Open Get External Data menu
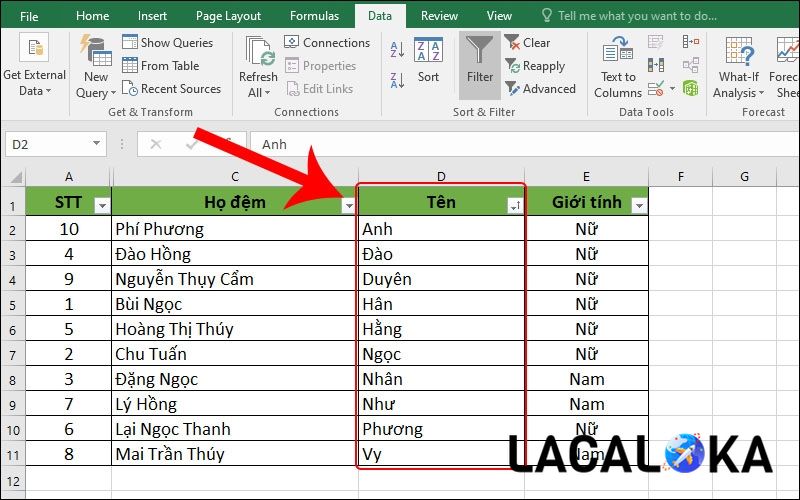Screen dimensions: 800x500 [x=34, y=65]
